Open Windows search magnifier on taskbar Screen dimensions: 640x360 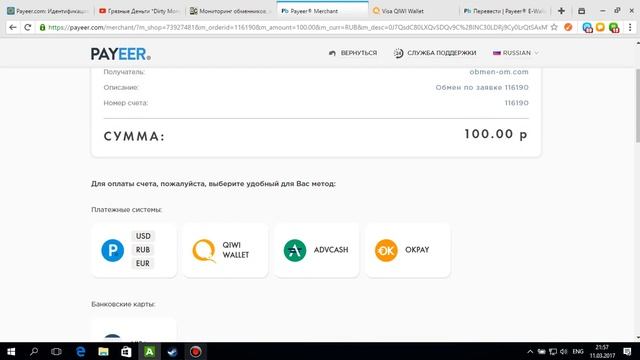point(34,351)
